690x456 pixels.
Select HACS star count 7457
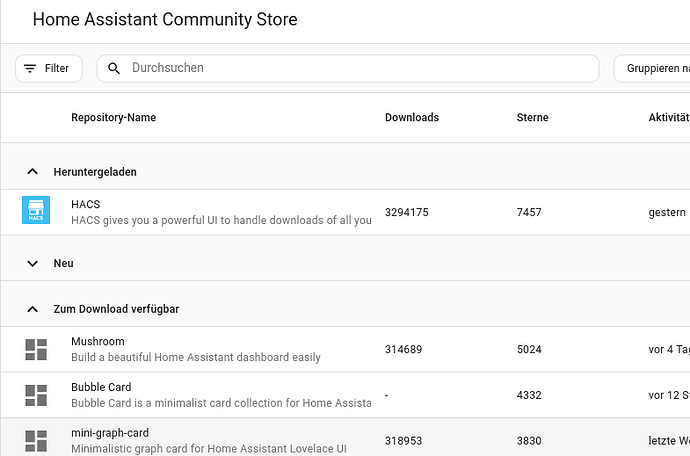coord(529,213)
